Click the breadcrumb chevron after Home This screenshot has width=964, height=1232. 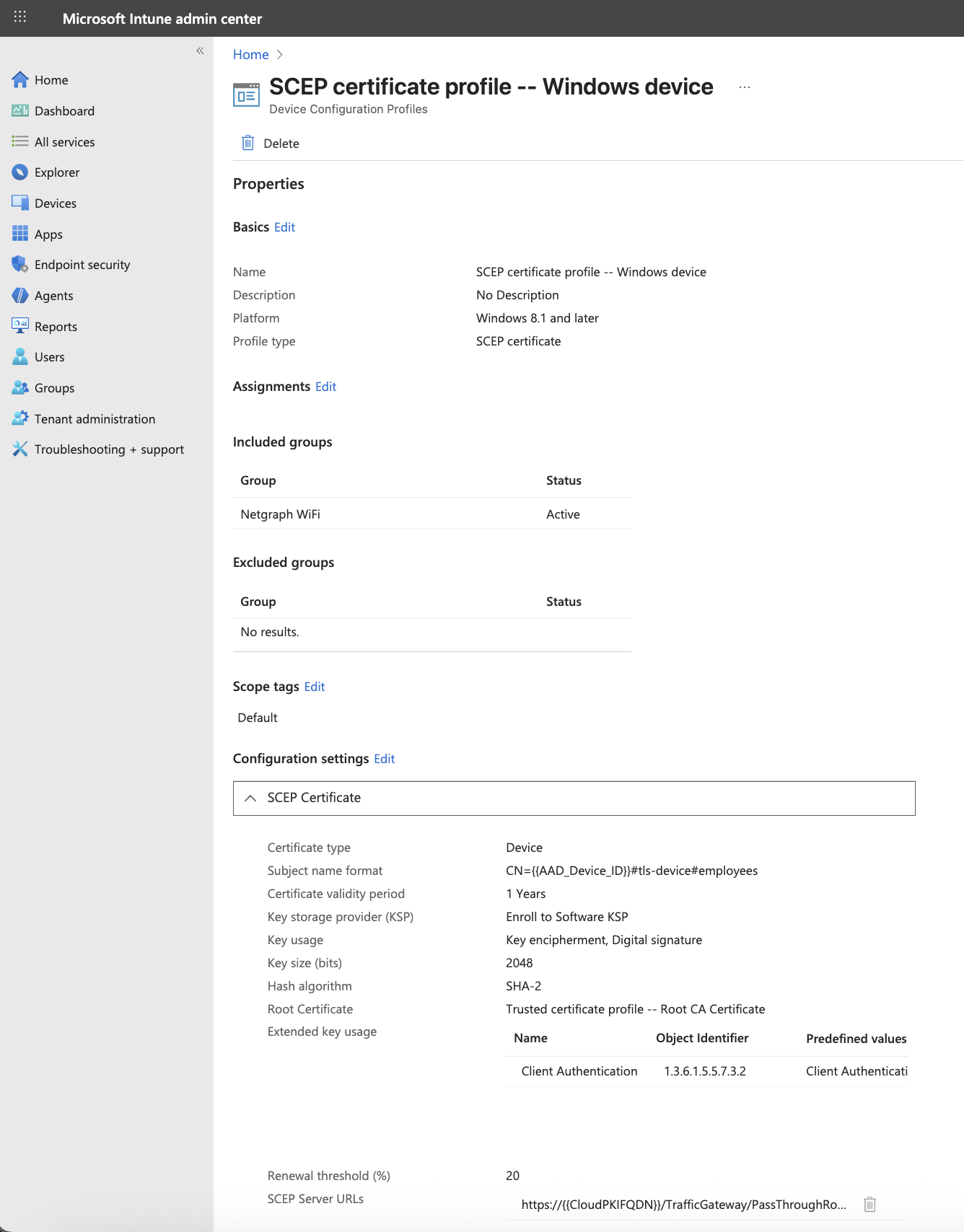coord(280,55)
